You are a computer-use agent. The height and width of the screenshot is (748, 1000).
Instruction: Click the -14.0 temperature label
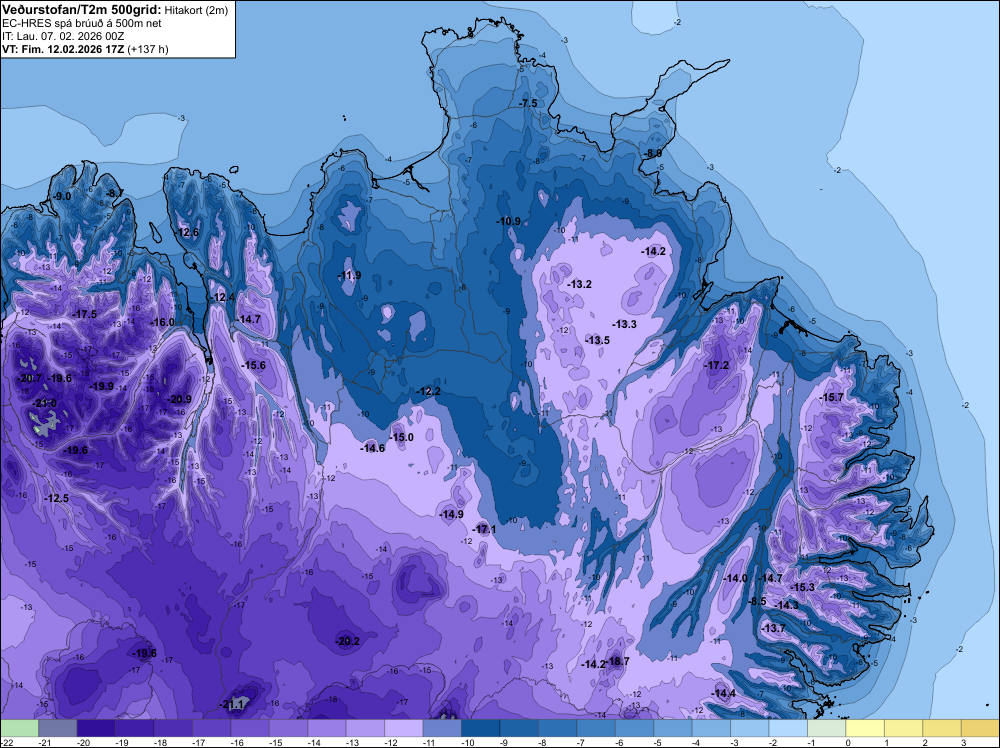pyautogui.click(x=735, y=578)
